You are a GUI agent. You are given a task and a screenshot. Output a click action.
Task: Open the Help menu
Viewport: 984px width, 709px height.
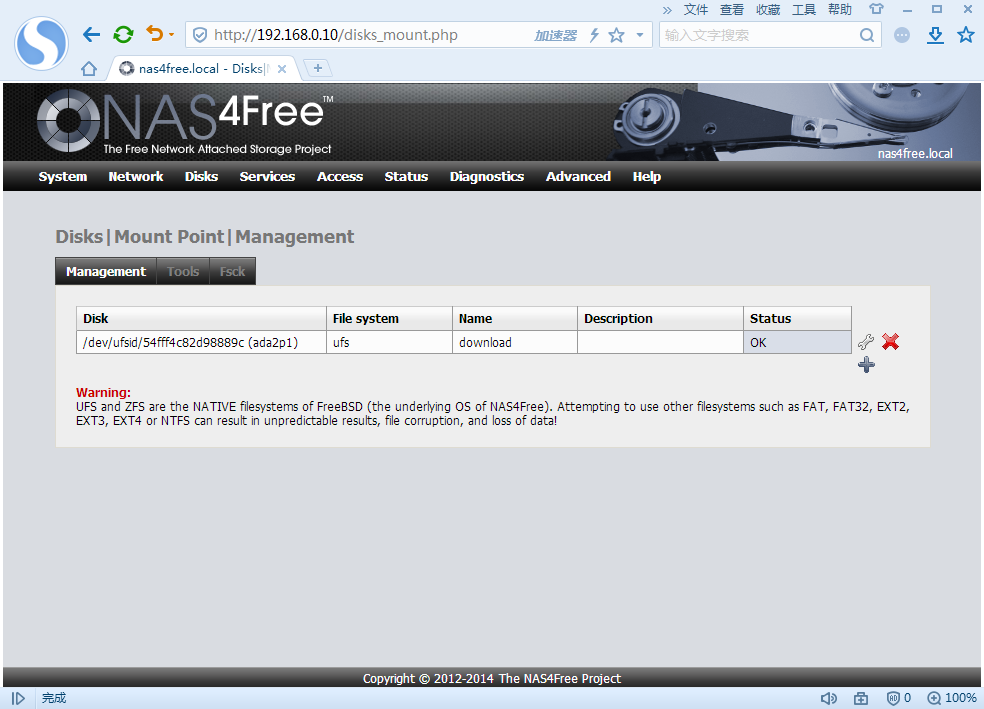coord(646,176)
